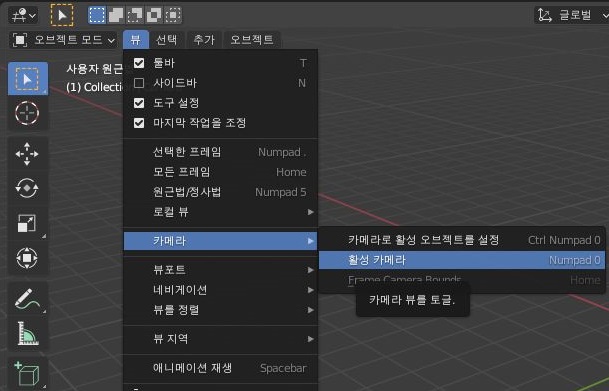Open the 뷰 menu
609x391 pixels.
(x=136, y=40)
